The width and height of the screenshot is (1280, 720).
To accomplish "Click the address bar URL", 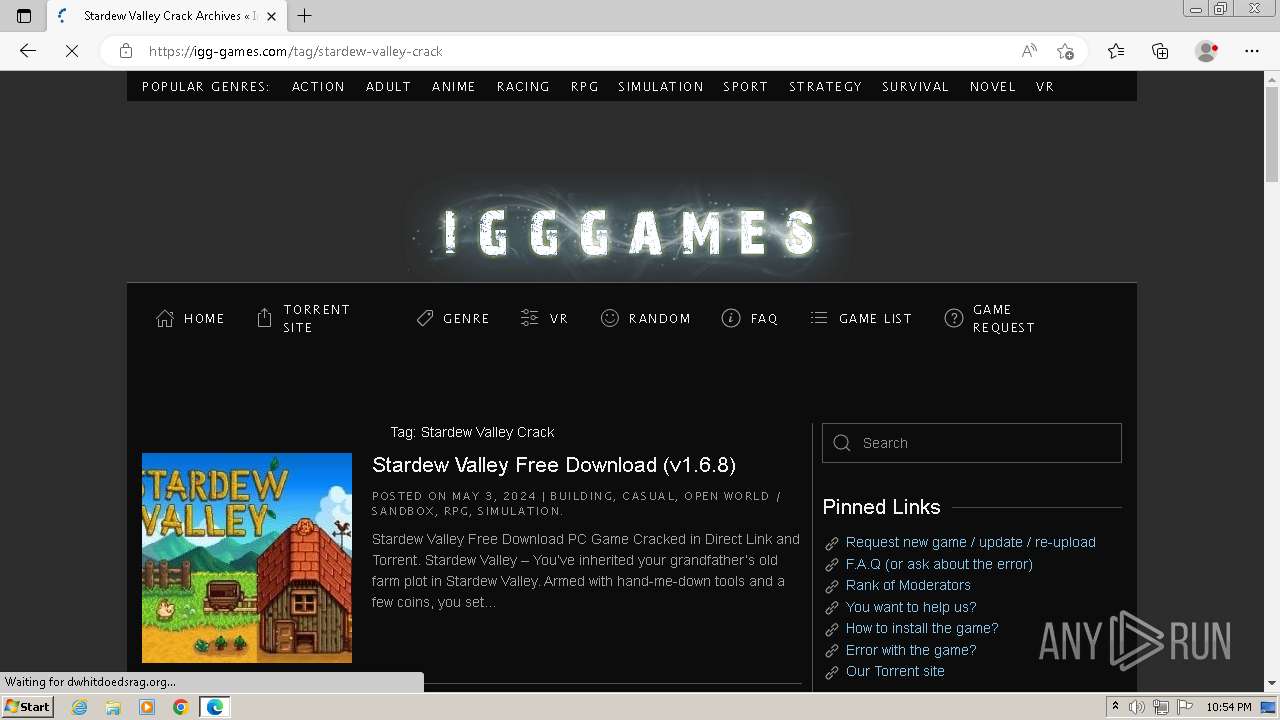I will 295,51.
